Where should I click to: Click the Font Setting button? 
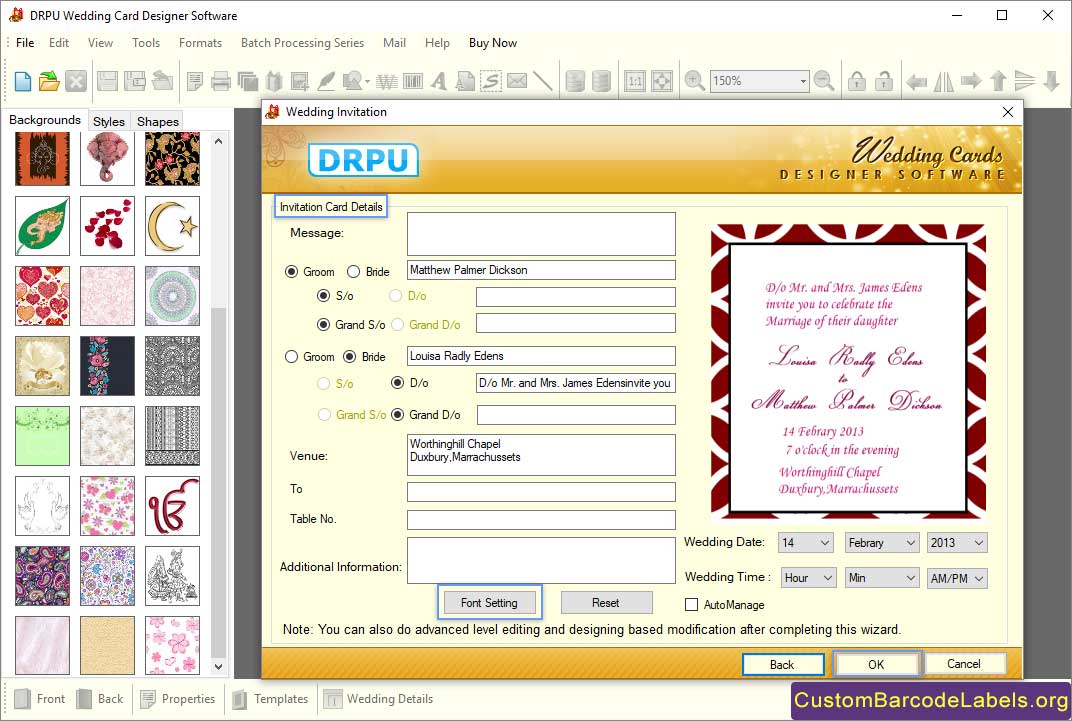490,603
